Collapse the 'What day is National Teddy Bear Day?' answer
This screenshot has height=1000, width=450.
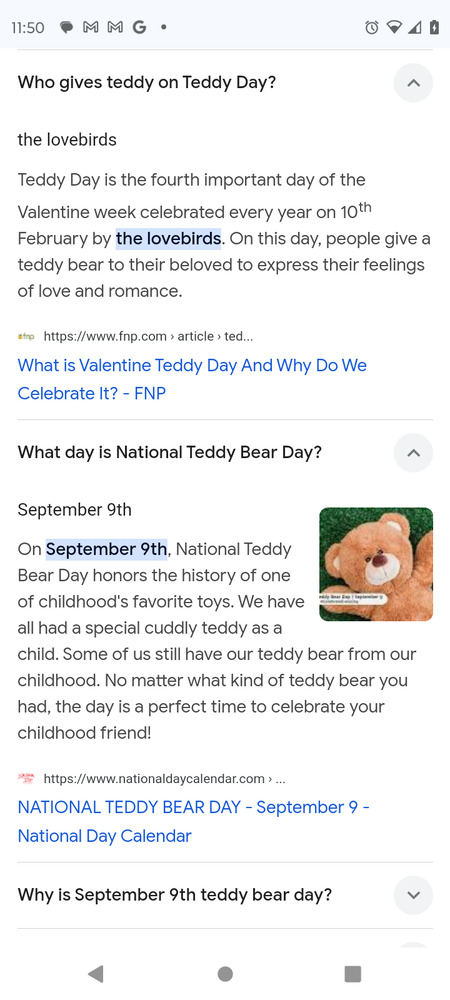click(413, 453)
